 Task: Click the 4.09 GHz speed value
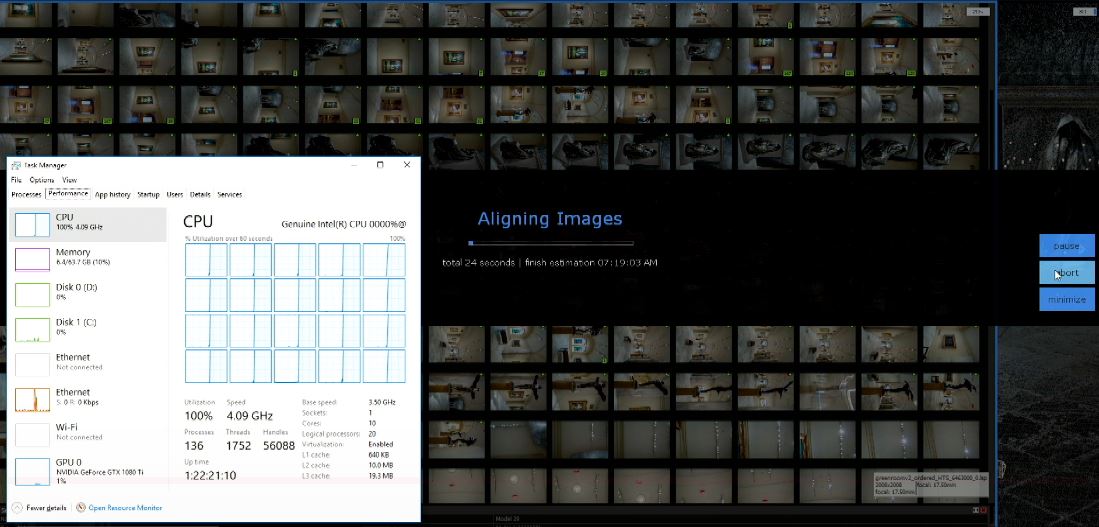click(250, 416)
